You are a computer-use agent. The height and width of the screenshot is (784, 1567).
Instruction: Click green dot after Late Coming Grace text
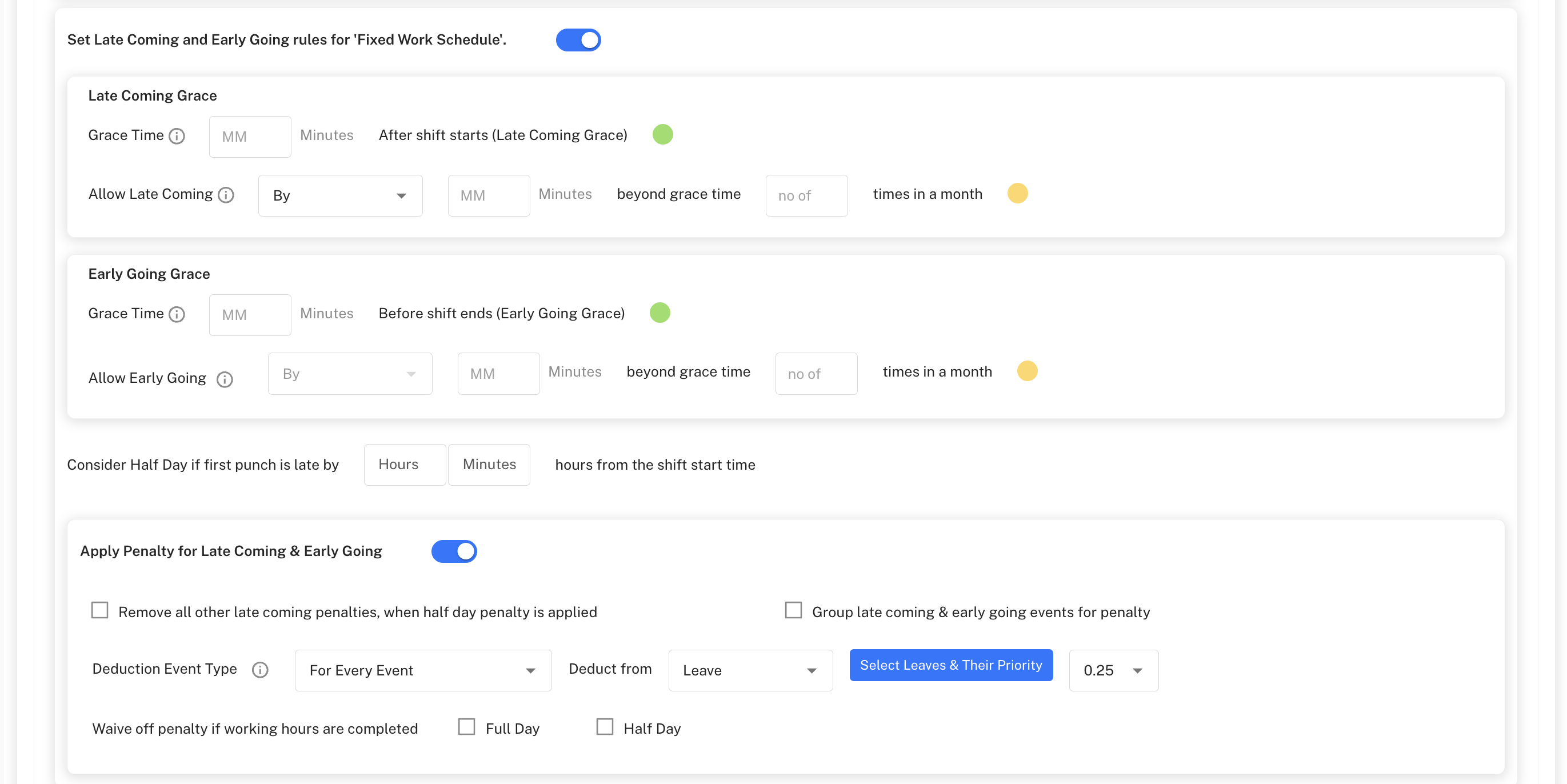tap(662, 134)
